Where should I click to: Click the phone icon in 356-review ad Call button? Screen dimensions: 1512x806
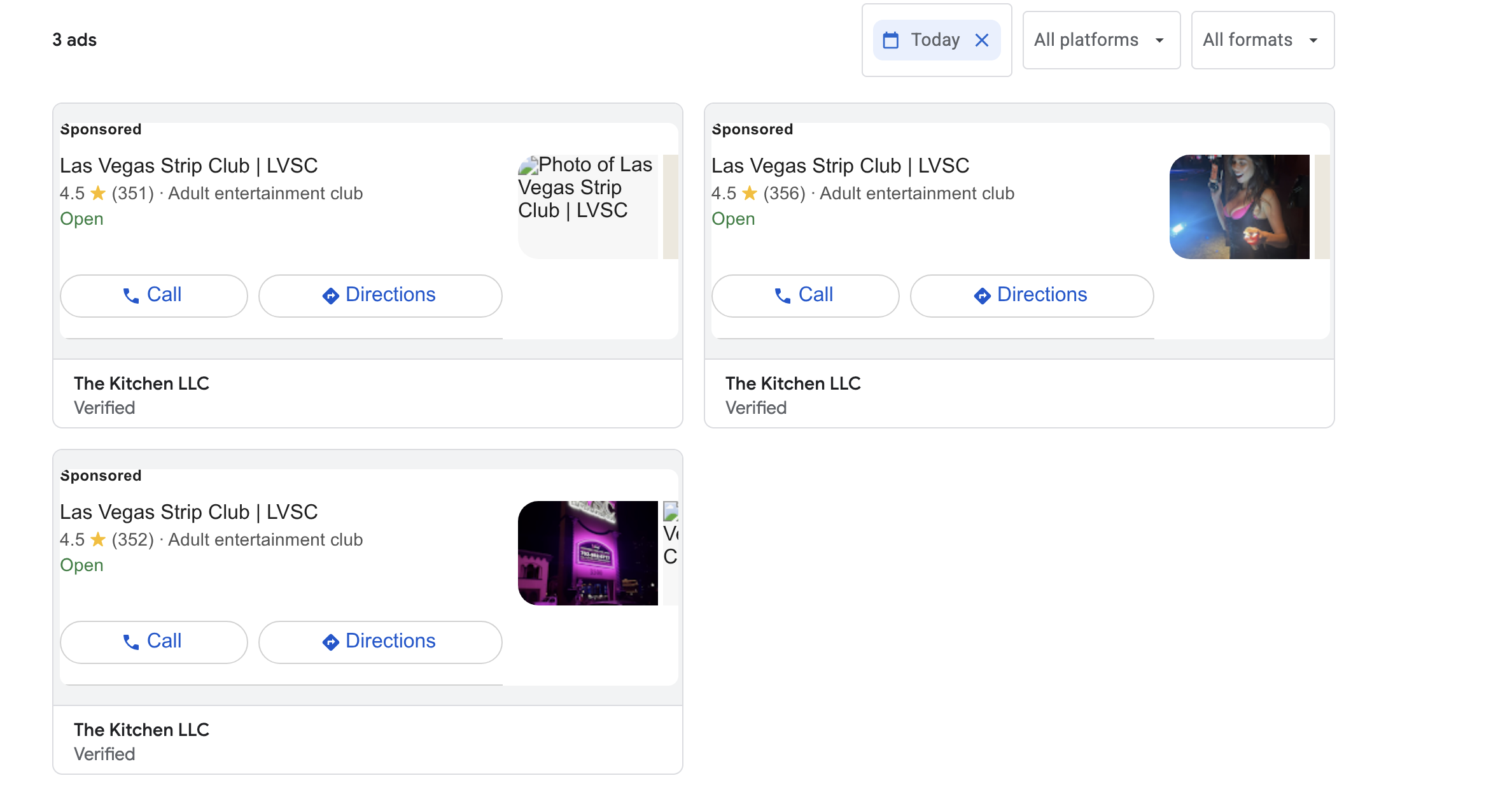(783, 296)
